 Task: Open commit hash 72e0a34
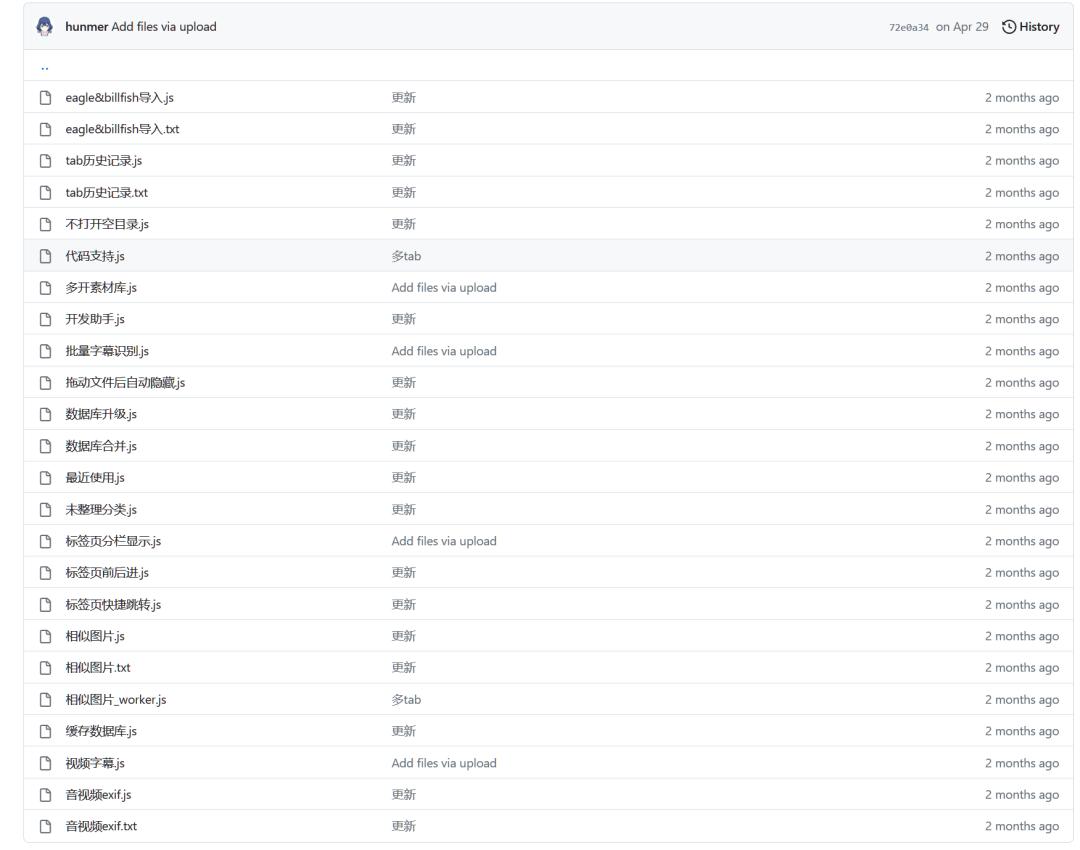point(908,28)
